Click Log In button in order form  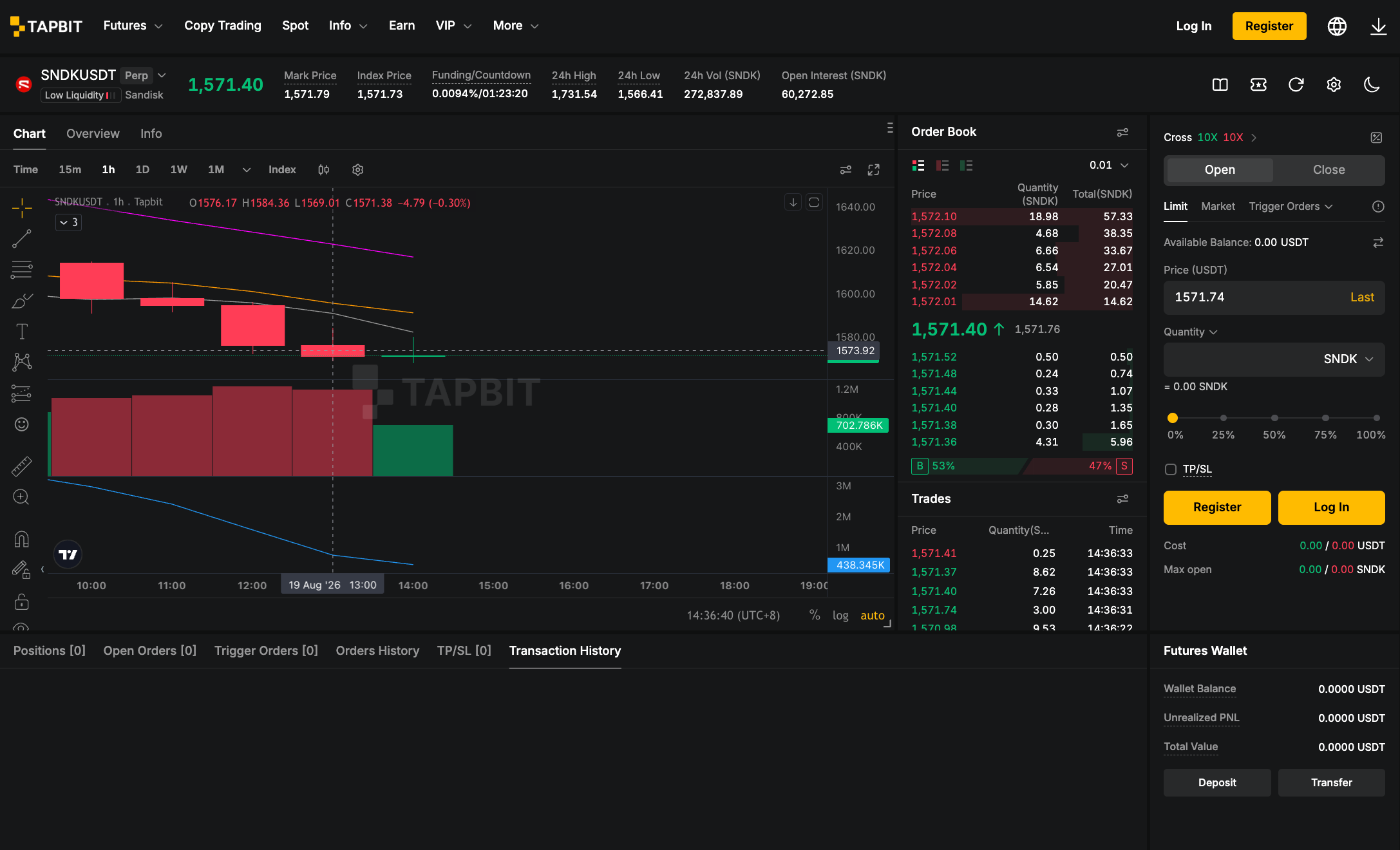click(1331, 507)
